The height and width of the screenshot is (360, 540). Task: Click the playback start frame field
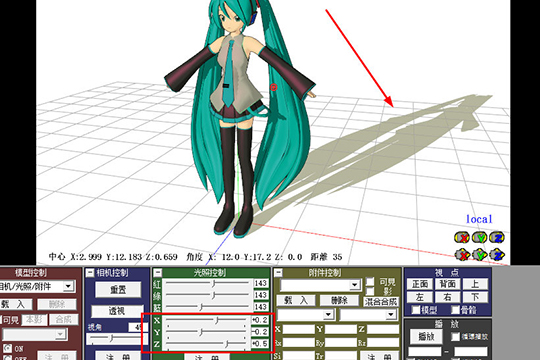coord(425,352)
